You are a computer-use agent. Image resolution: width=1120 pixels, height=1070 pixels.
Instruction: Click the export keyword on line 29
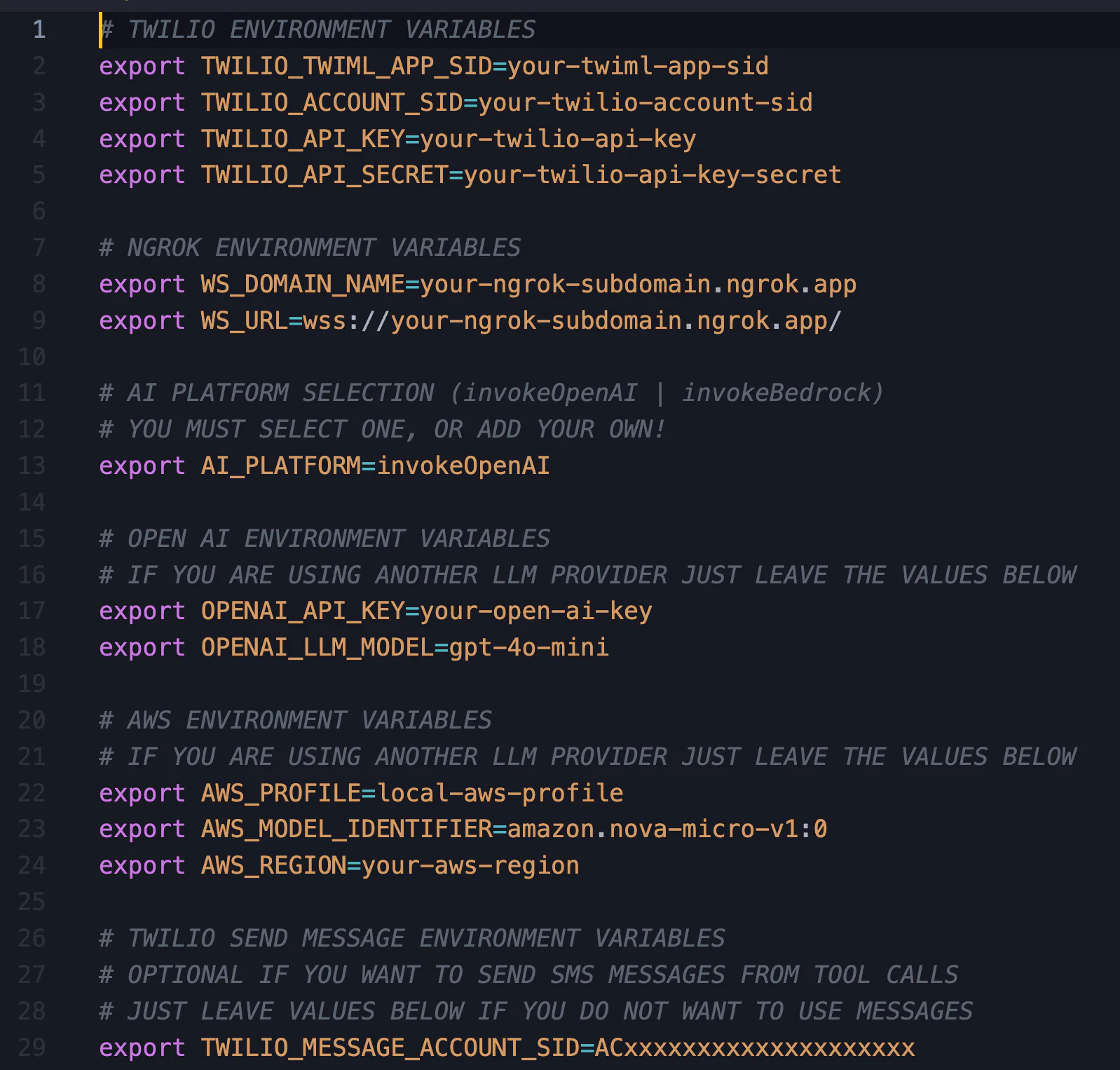142,1048
